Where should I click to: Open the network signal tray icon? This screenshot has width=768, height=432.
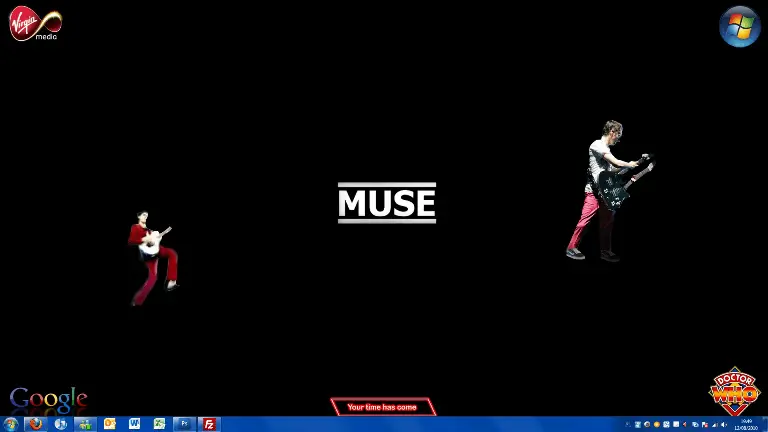coord(714,425)
